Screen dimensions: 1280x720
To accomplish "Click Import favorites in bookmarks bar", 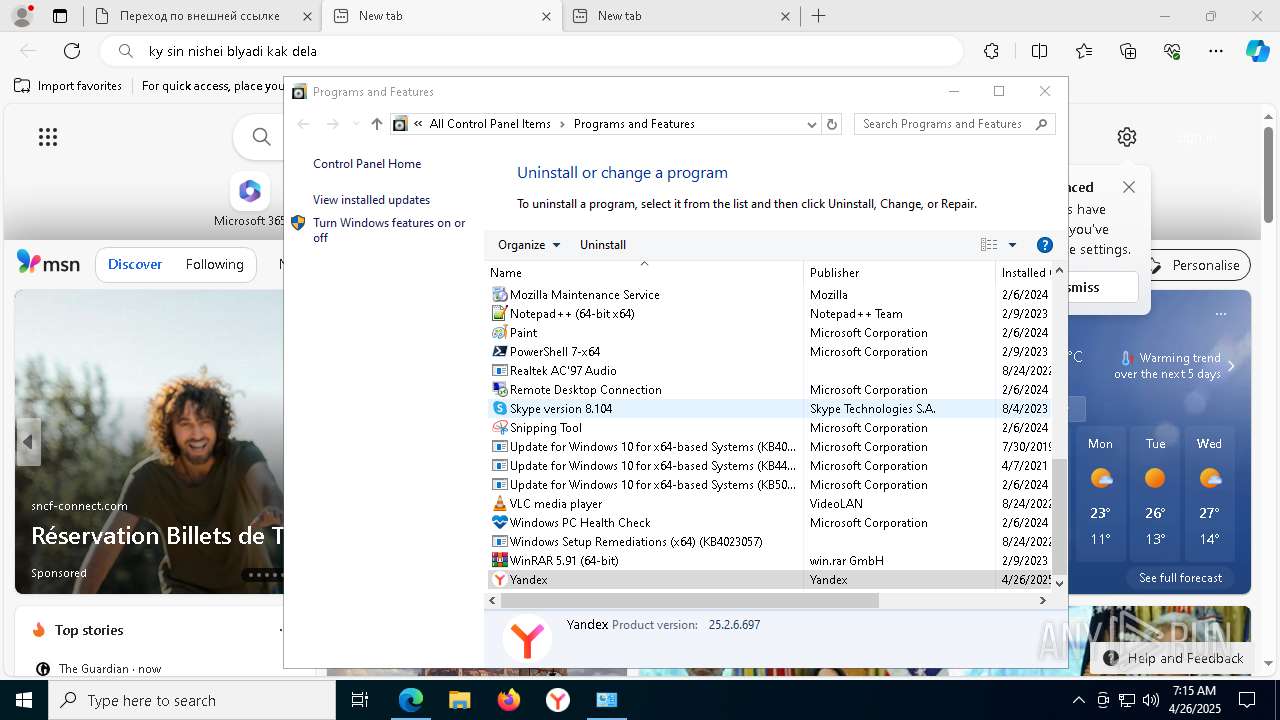I will tap(68, 86).
